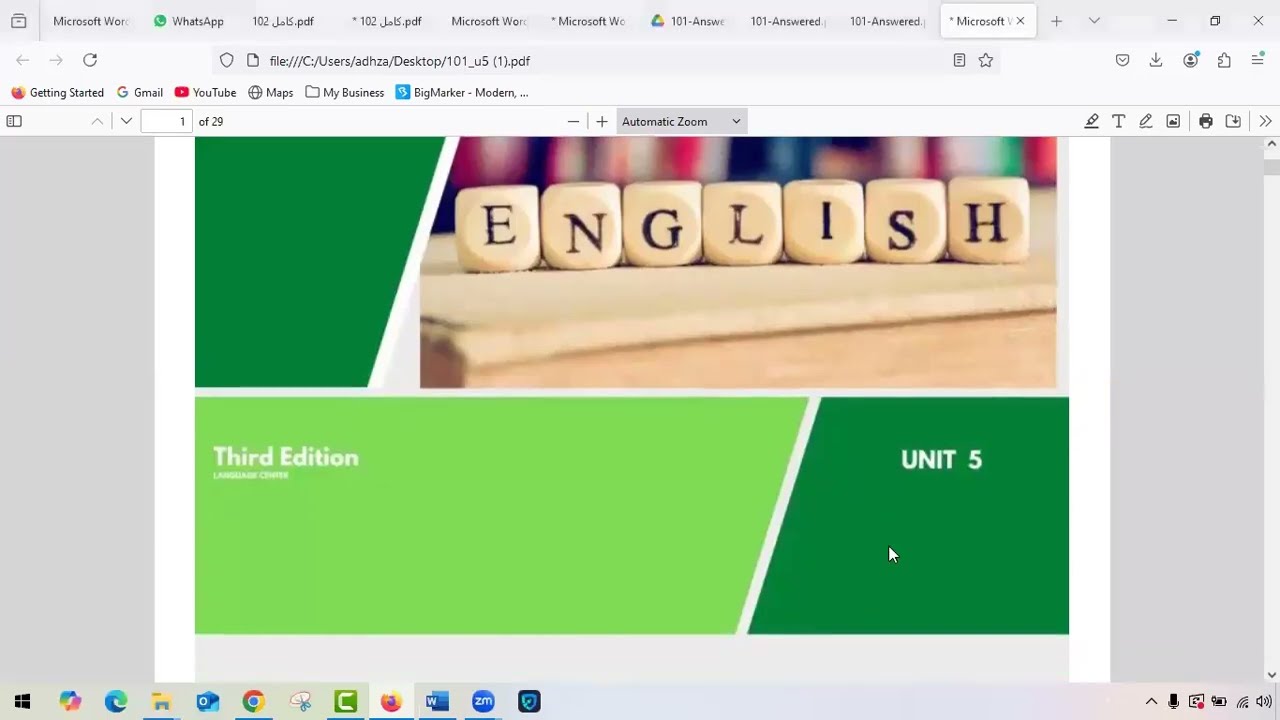
Task: Switch to the WhatsApp tab
Action: 189,21
